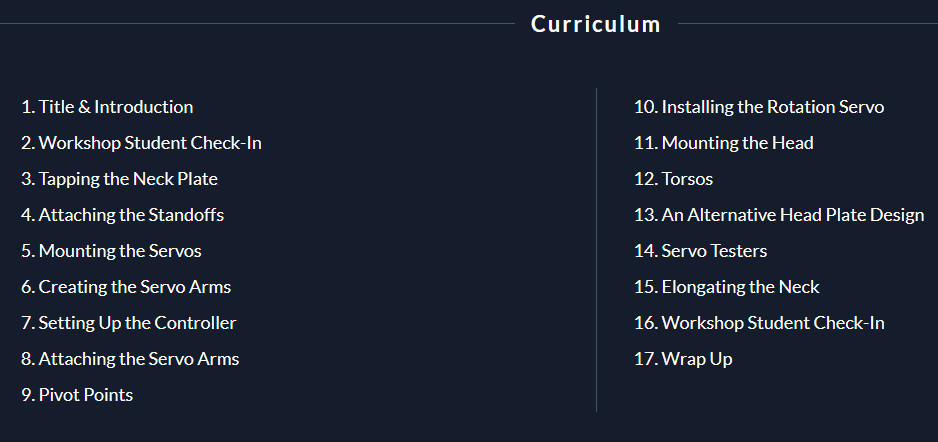Click the Servo Testers lesson
Screen dimensions: 938x442
pos(701,251)
